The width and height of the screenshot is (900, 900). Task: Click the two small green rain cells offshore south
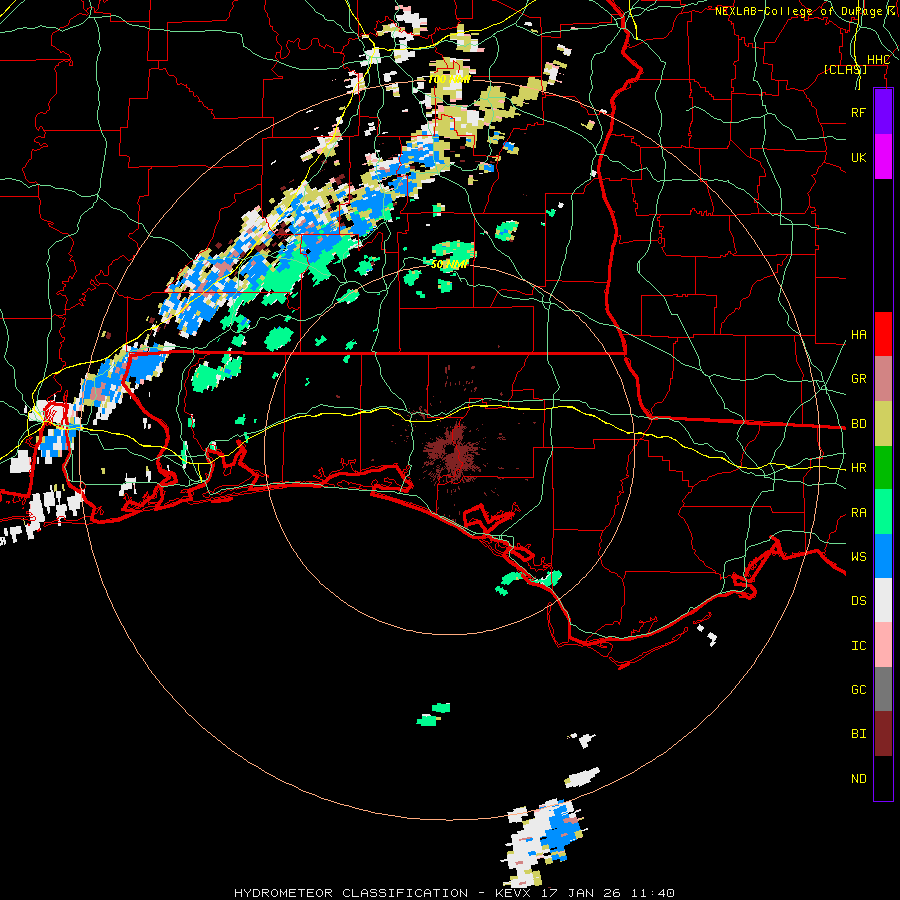click(x=433, y=714)
